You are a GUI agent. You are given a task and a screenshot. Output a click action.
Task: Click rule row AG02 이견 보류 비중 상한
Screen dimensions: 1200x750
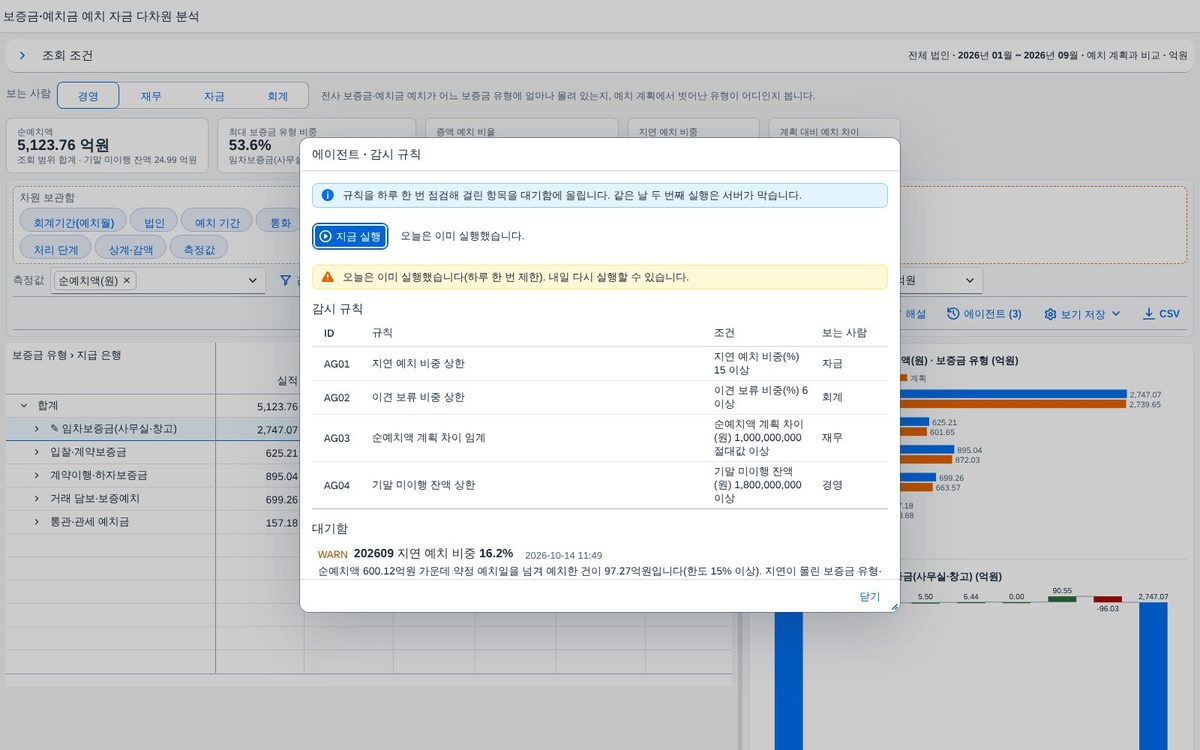pos(600,397)
